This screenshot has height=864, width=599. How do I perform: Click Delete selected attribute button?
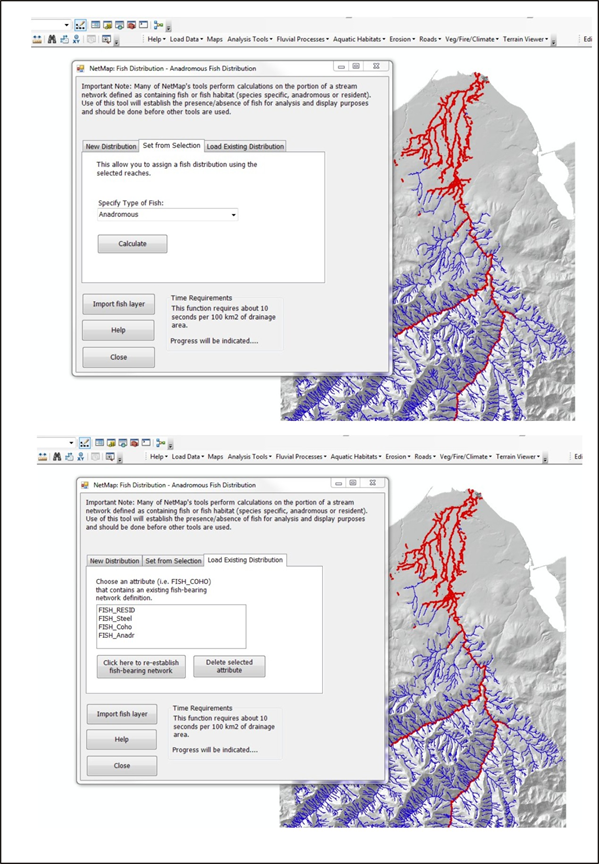229,667
